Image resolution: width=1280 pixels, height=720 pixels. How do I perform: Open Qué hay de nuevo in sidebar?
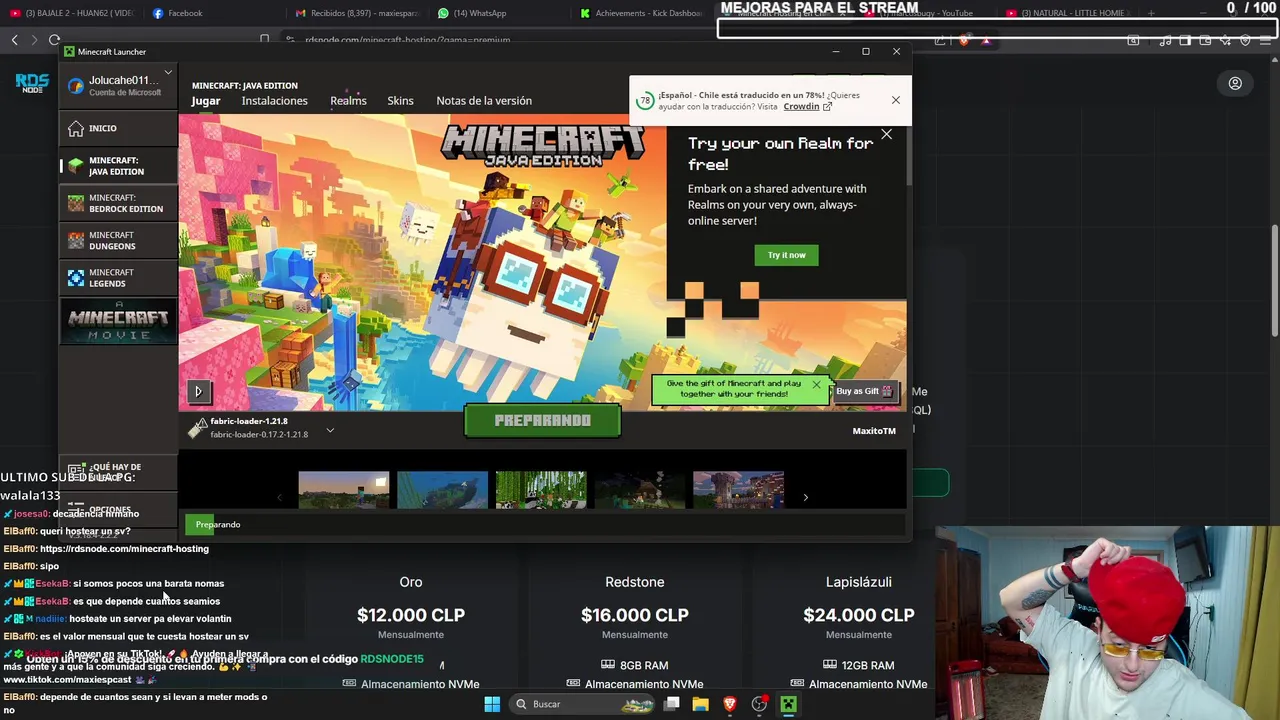(118, 472)
